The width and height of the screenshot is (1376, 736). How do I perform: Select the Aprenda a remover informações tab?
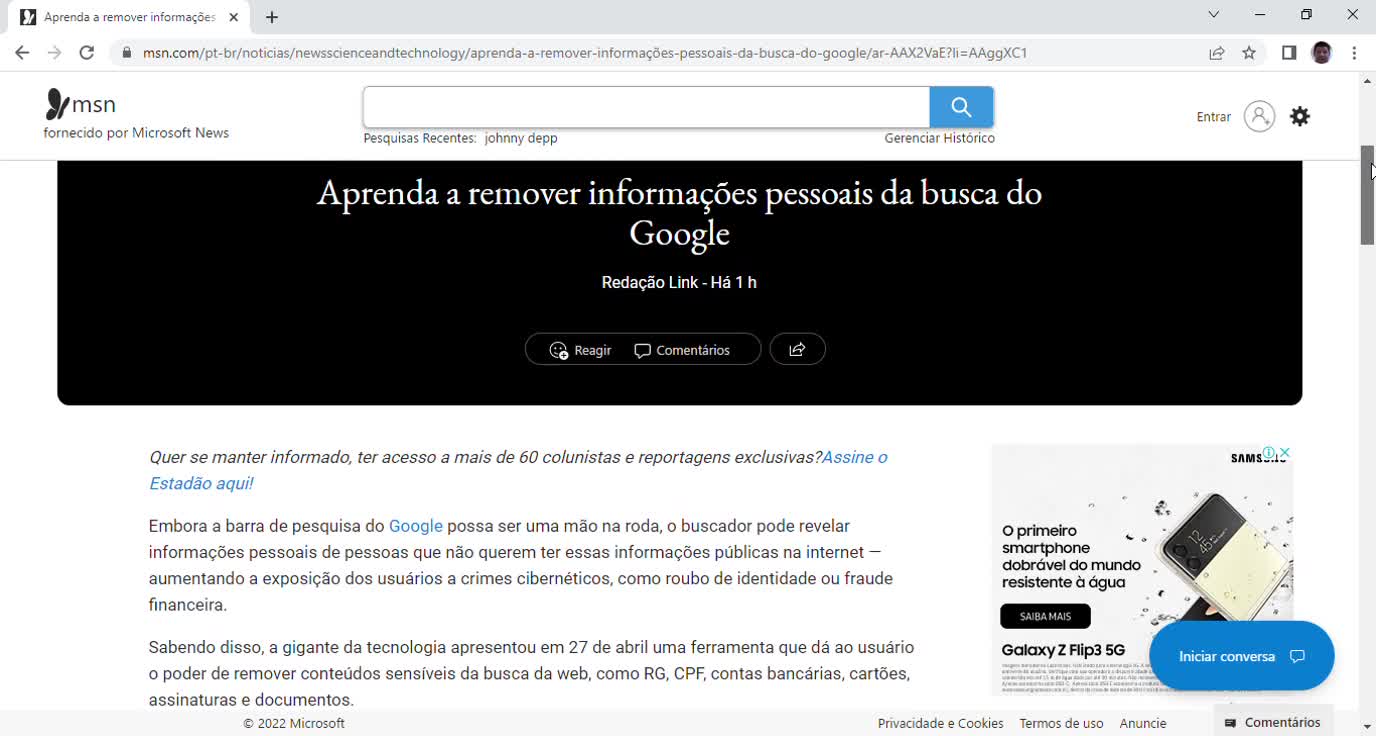(130, 17)
